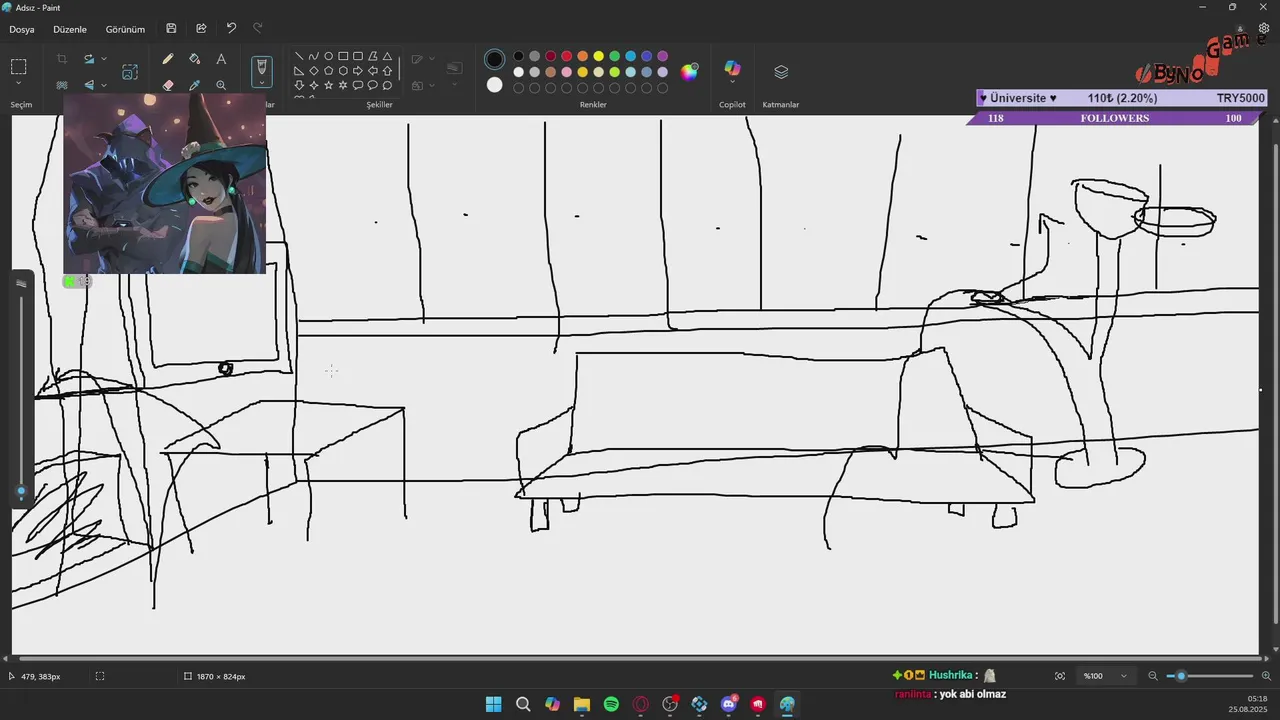
Task: Click the Undo arrow
Action: (231, 29)
